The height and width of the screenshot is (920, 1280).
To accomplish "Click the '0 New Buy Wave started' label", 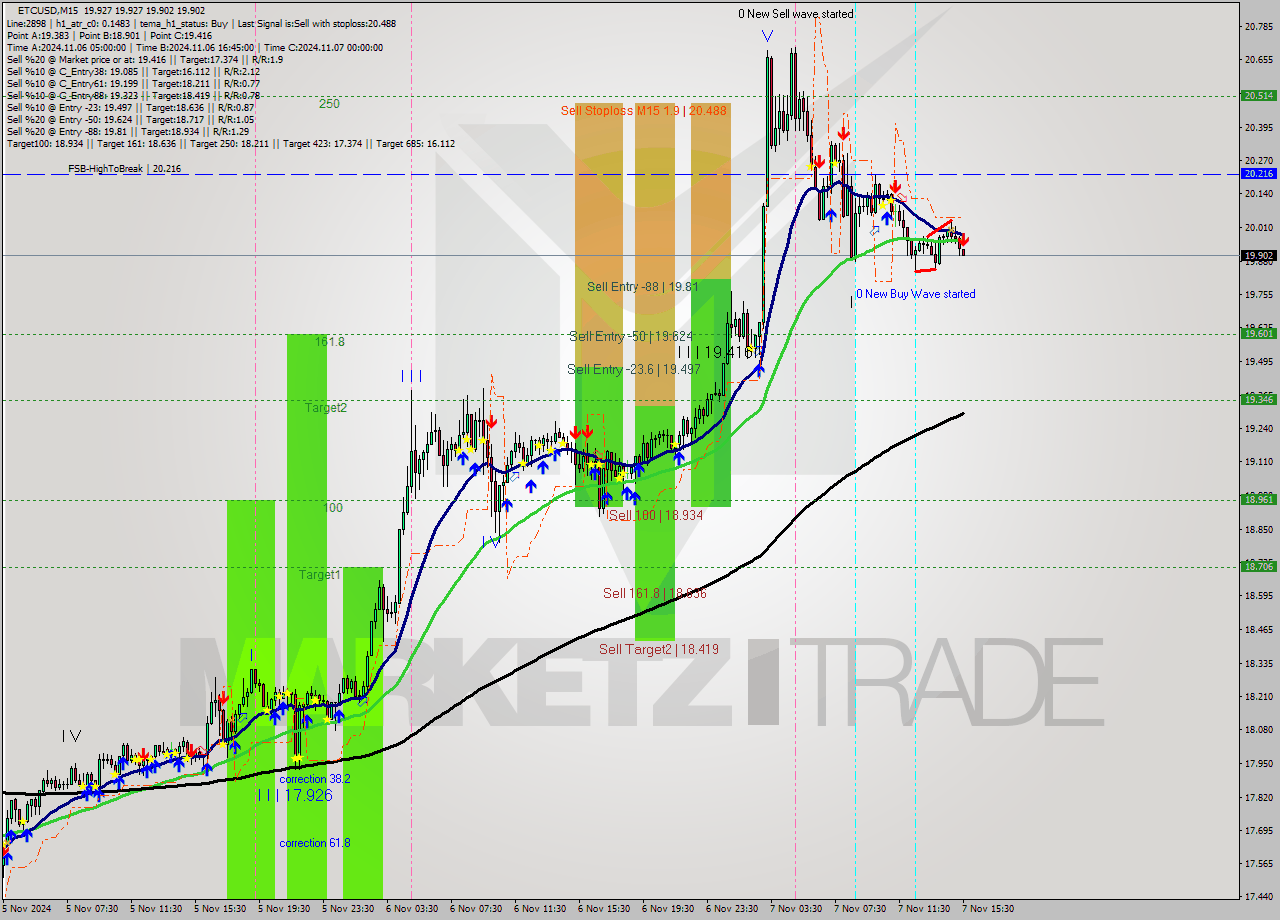I will (915, 294).
